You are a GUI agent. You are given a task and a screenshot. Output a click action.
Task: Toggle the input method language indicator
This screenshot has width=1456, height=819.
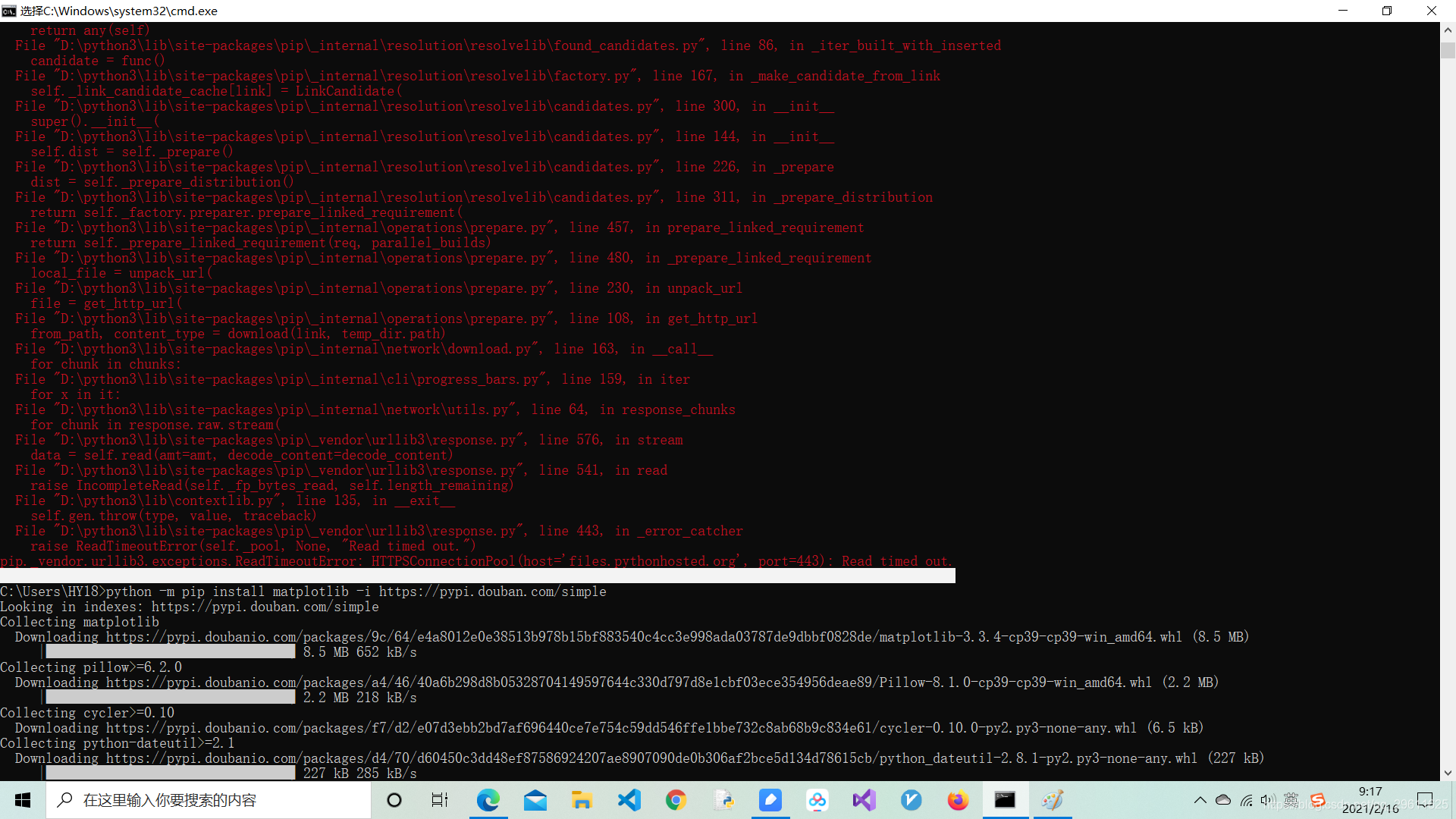point(1291,800)
